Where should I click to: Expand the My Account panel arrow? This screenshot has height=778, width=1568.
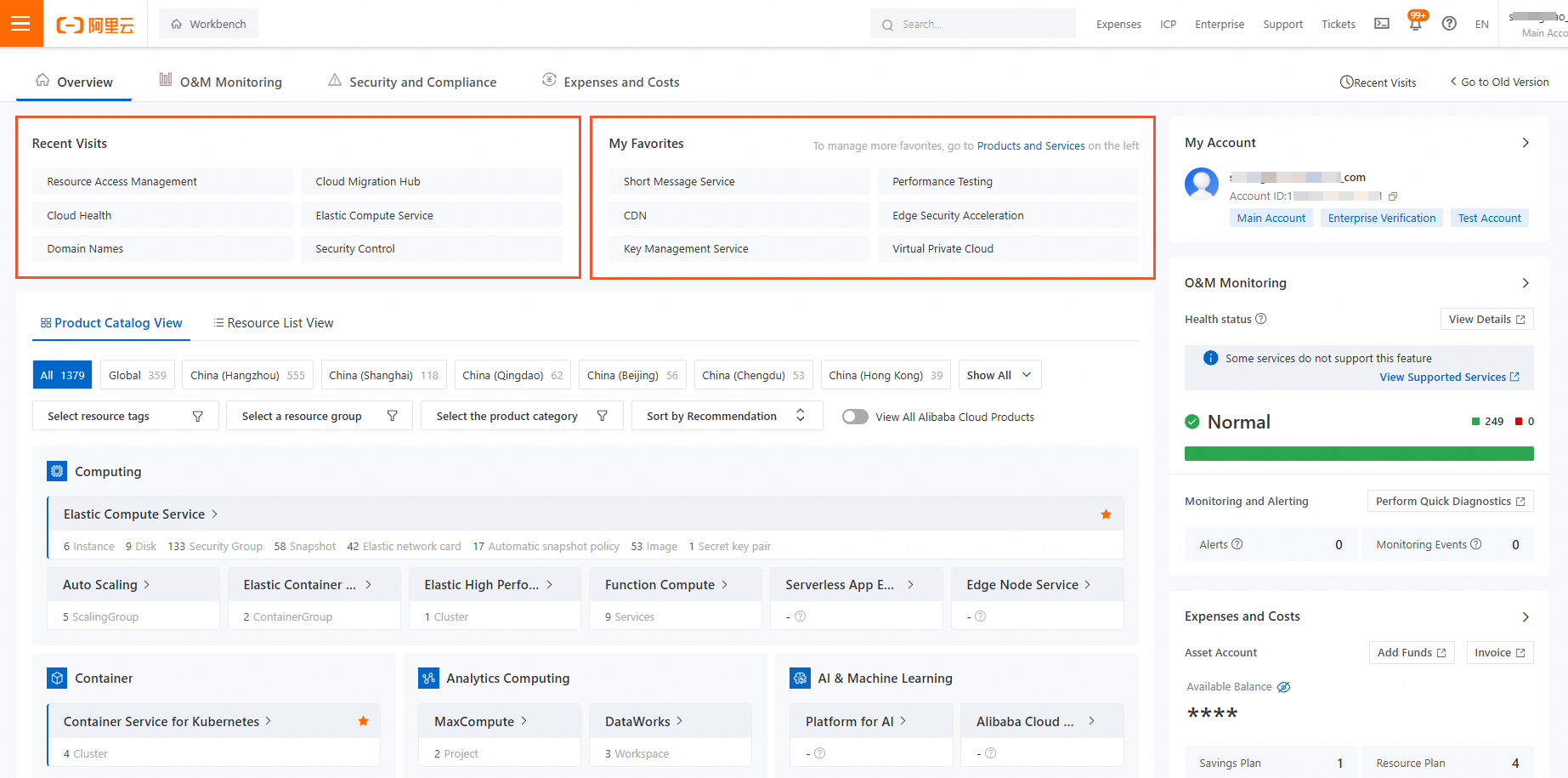coord(1526,143)
